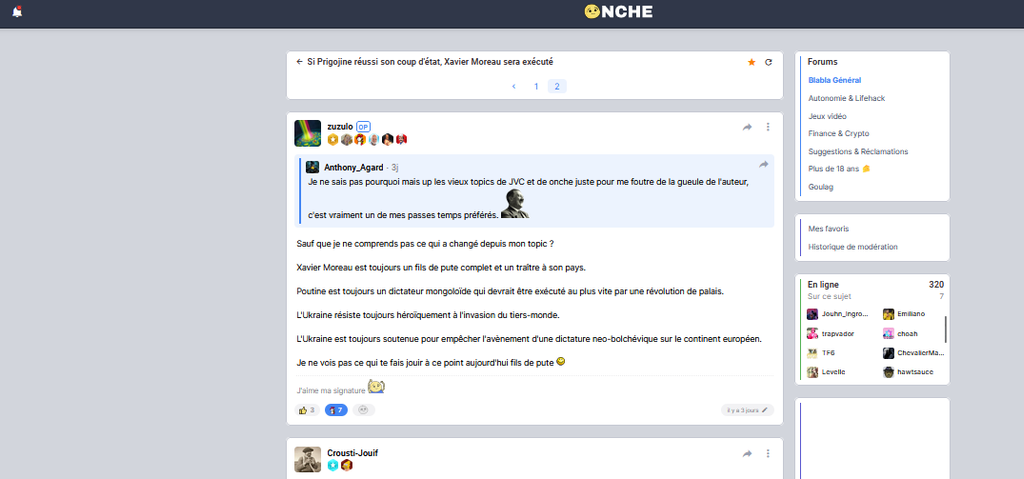Open Blabla Général forum

pos(835,80)
